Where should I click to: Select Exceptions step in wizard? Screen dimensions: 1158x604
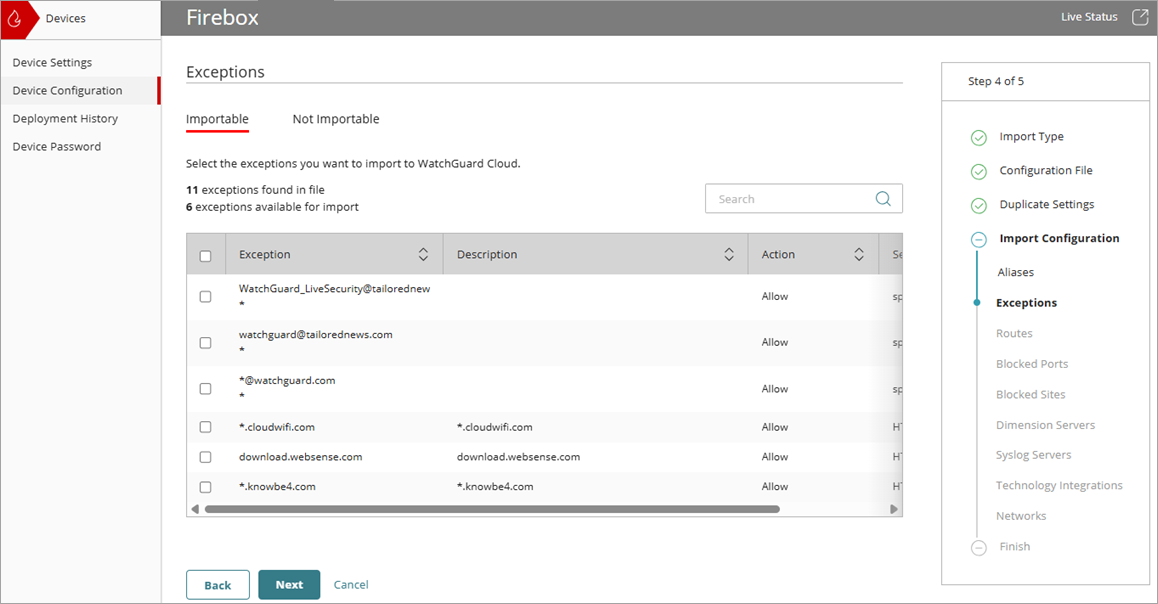[1027, 303]
